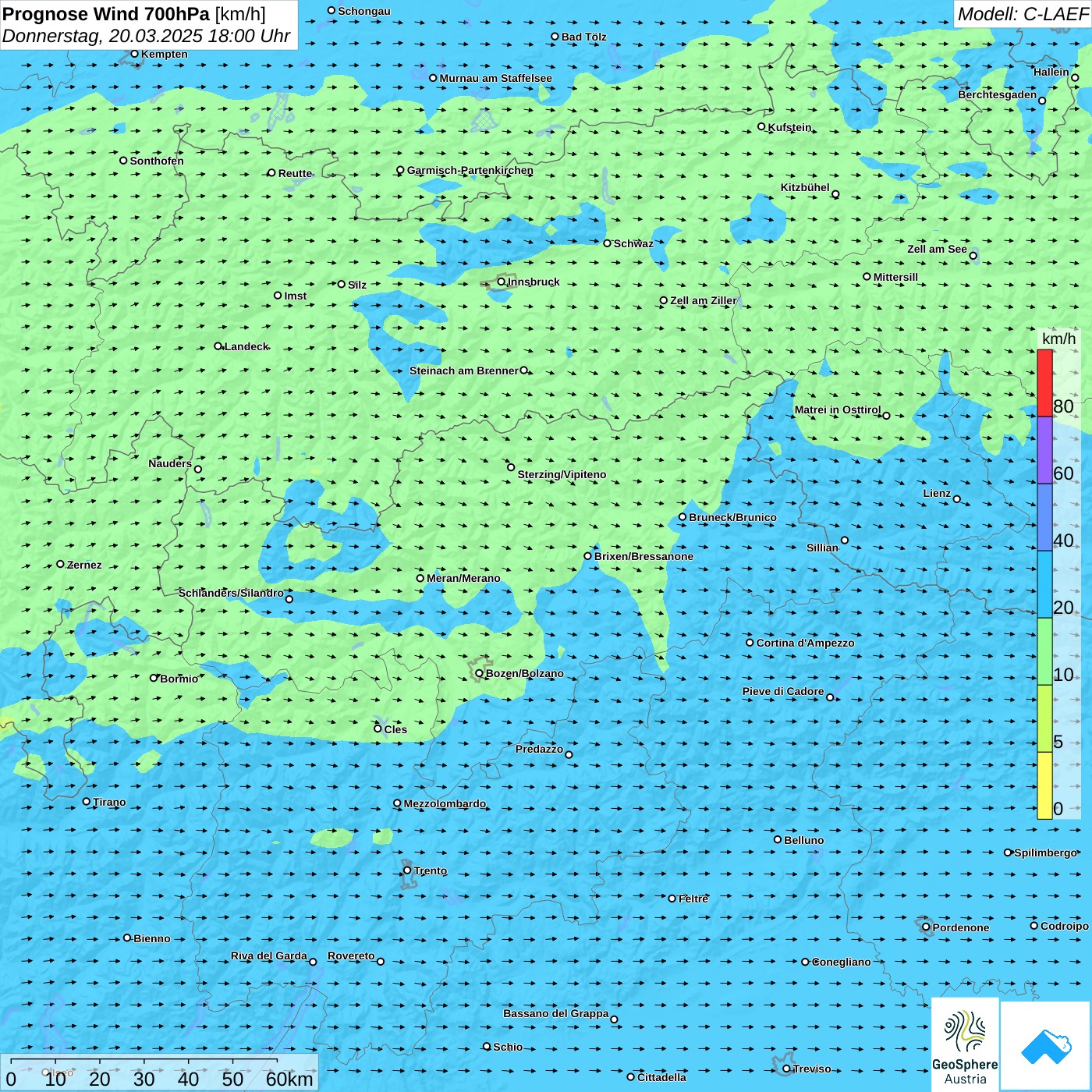Click the Zernez city marker
The image size is (1092, 1092).
pyautogui.click(x=60, y=564)
